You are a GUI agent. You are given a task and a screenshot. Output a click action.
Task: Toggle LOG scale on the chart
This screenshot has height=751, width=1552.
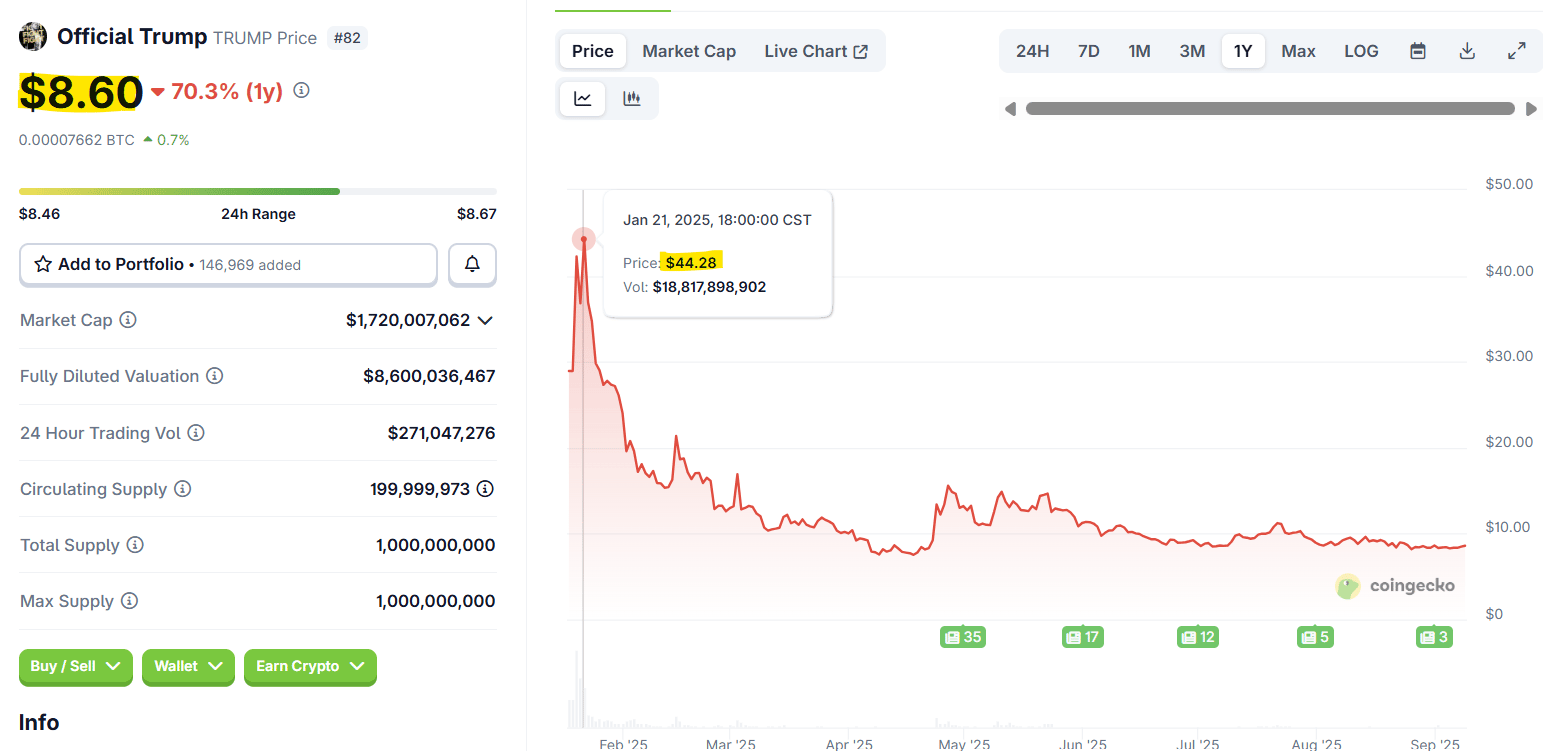[1361, 51]
